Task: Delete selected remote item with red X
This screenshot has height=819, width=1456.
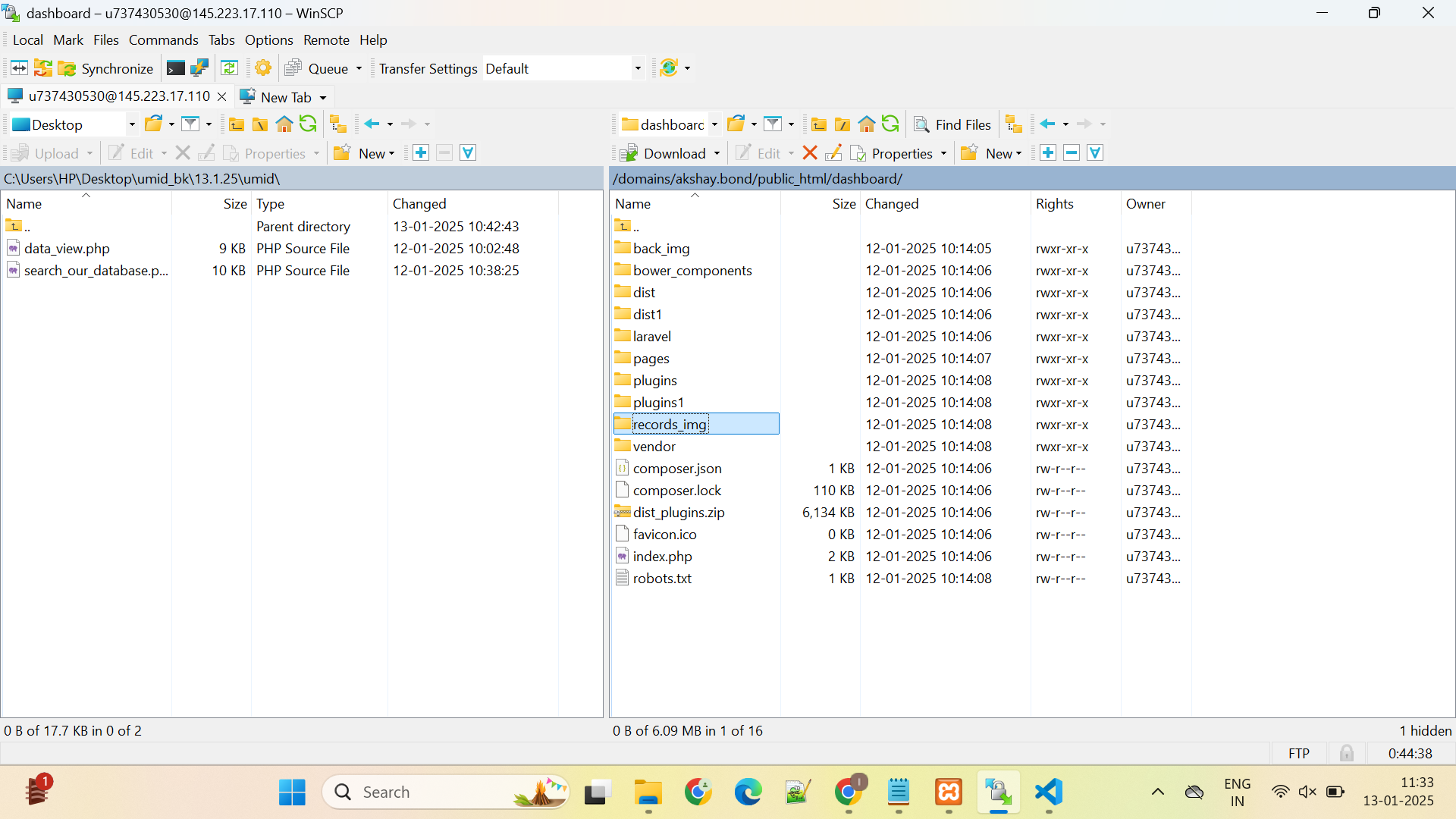Action: (x=810, y=153)
